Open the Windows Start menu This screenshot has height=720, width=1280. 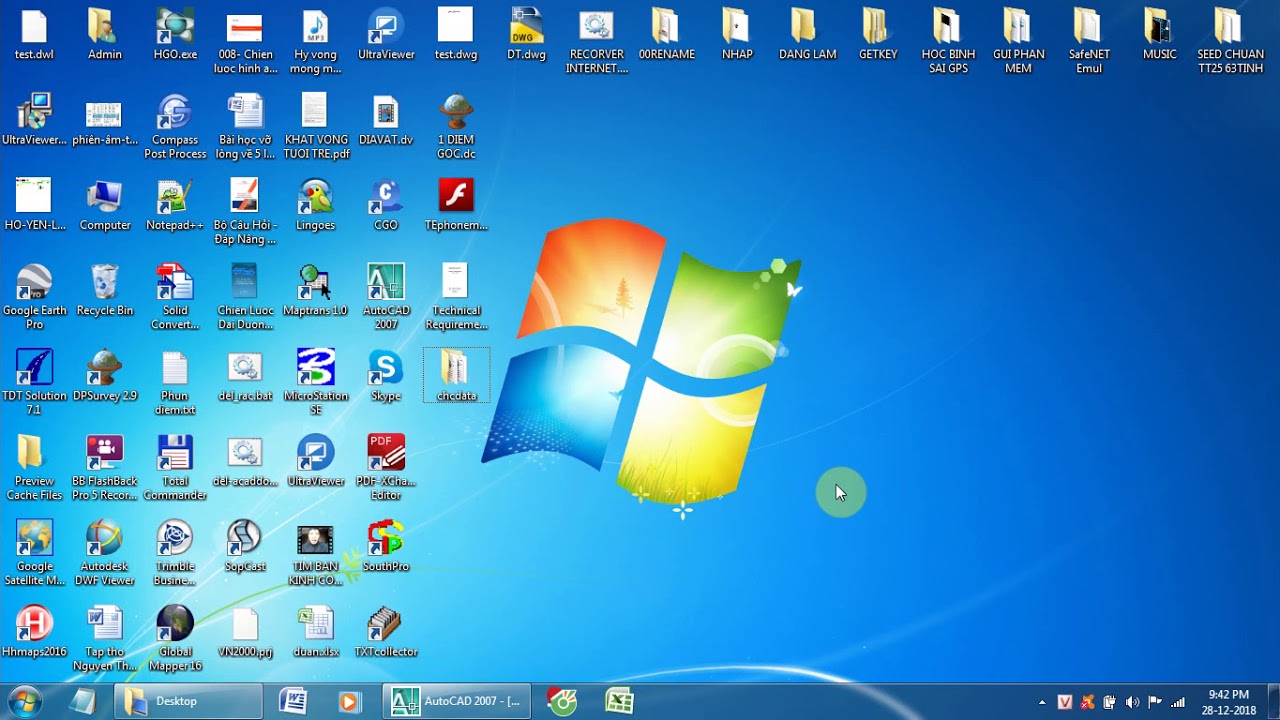(x=24, y=701)
